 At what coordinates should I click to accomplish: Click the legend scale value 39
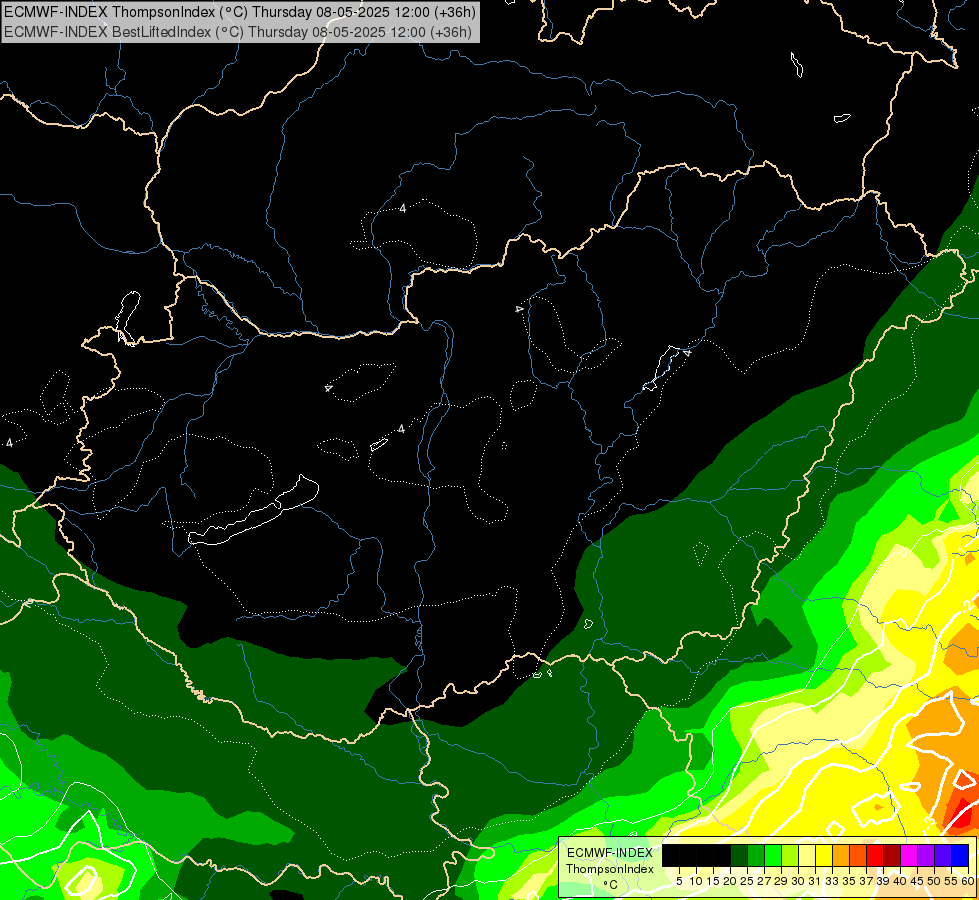(883, 881)
